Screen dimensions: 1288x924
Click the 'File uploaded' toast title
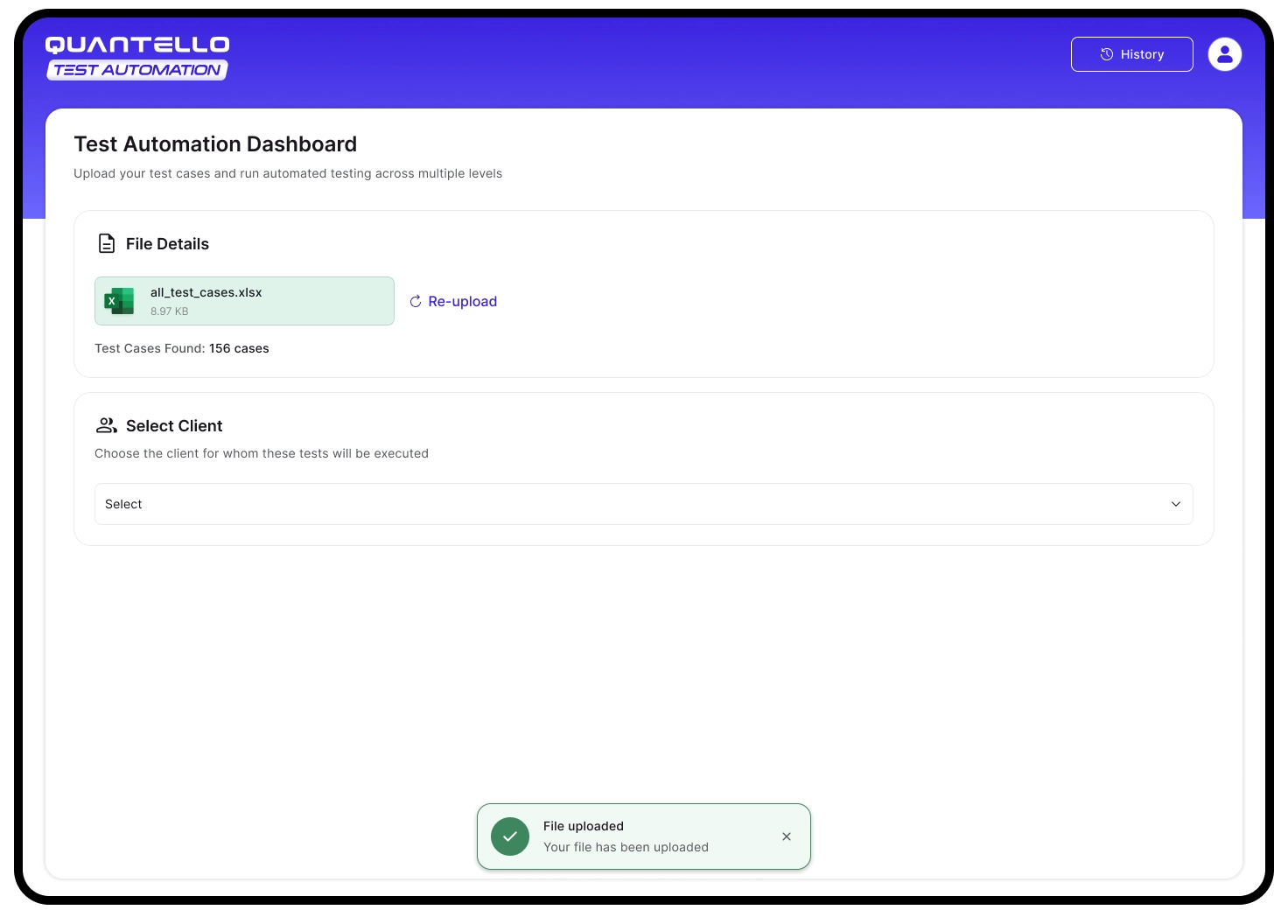[584, 826]
